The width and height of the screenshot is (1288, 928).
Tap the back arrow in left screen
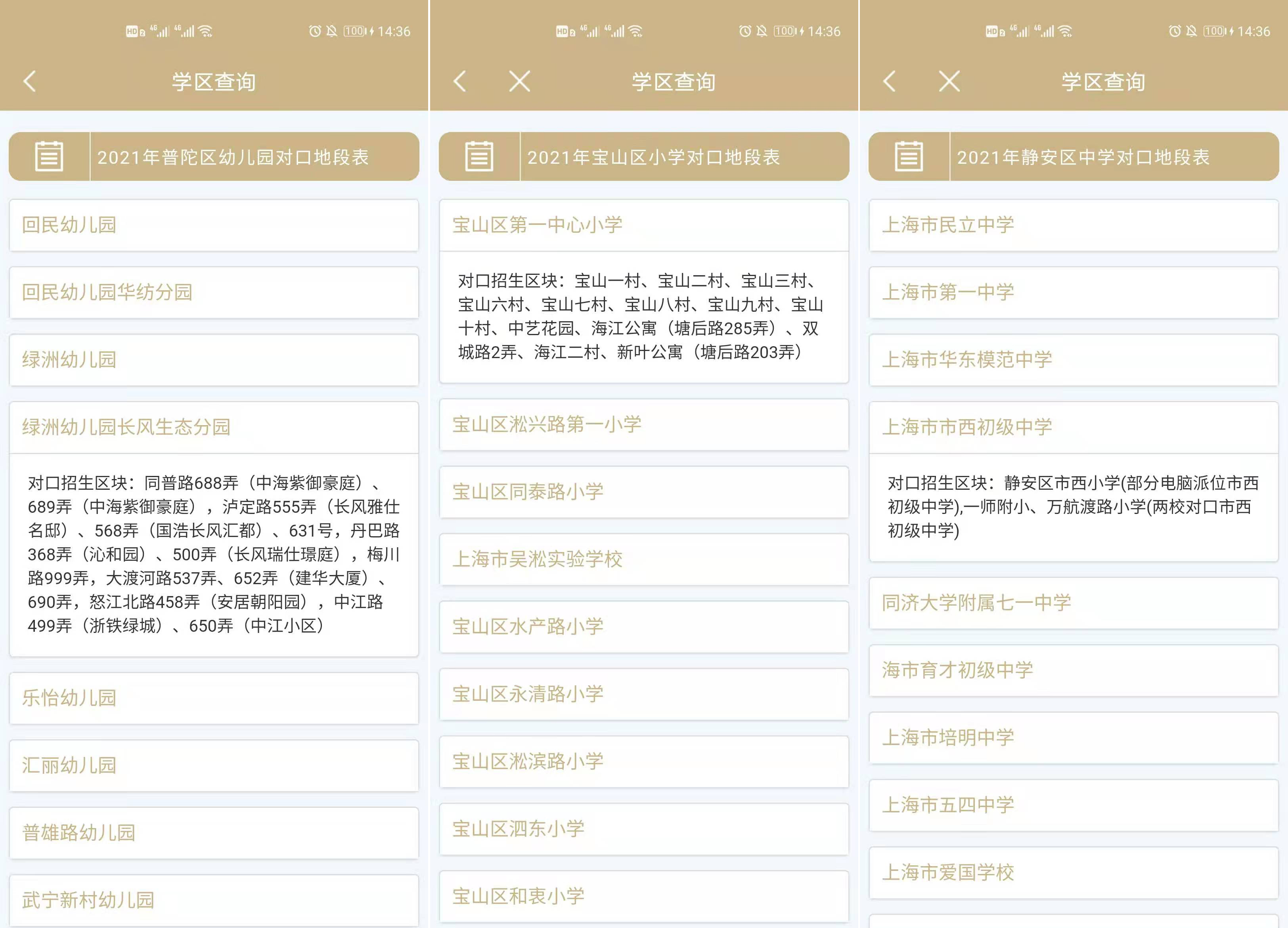point(30,81)
